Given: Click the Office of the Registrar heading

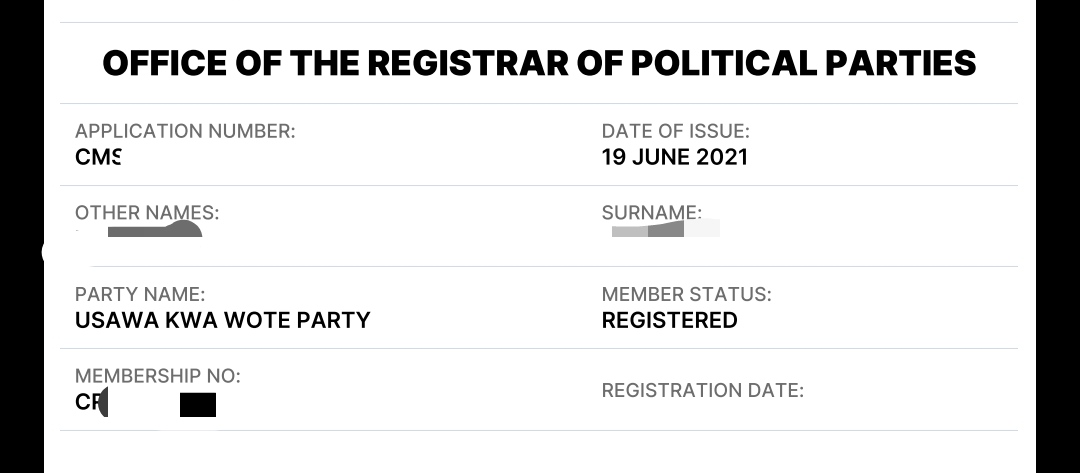Looking at the screenshot, I should (x=539, y=63).
